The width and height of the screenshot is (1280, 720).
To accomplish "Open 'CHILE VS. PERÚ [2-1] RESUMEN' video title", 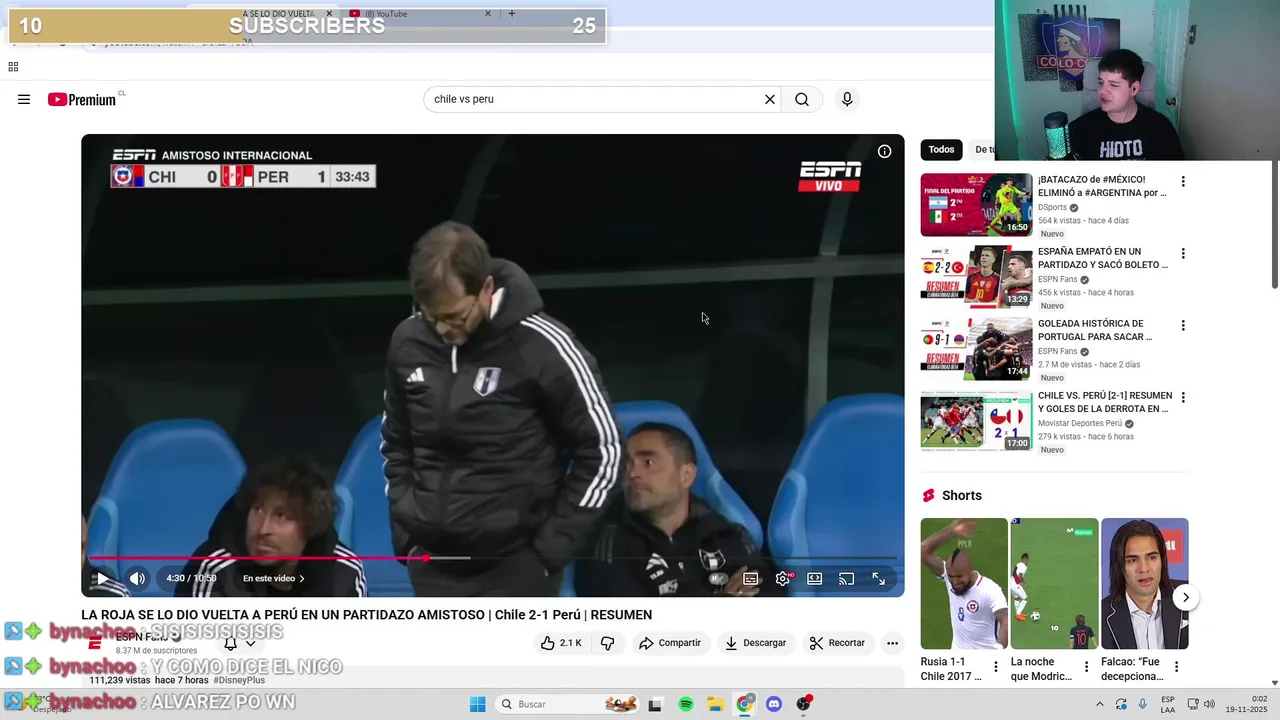I will 1105,402.
